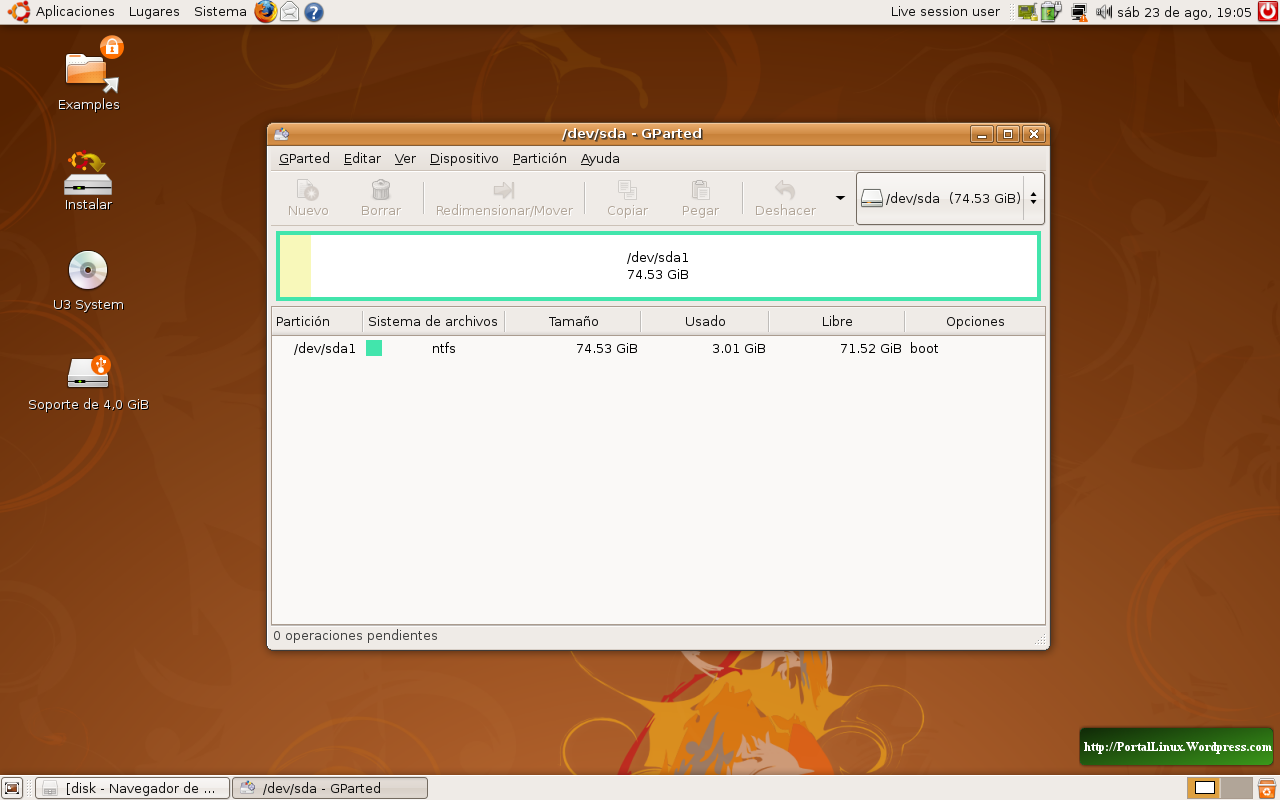The image size is (1280, 800).
Task: Select the /dev/sda1 row in partition list
Action: coord(658,348)
